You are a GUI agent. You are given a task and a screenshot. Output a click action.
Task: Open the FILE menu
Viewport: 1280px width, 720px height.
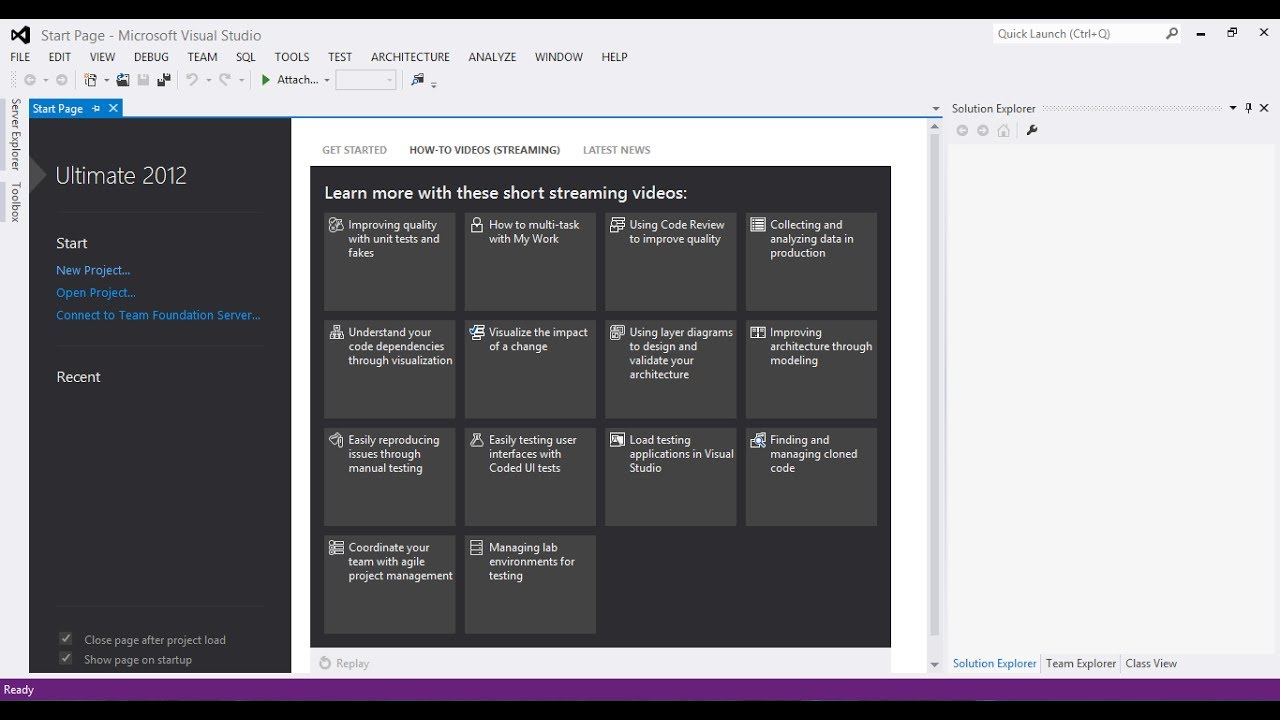[x=20, y=57]
